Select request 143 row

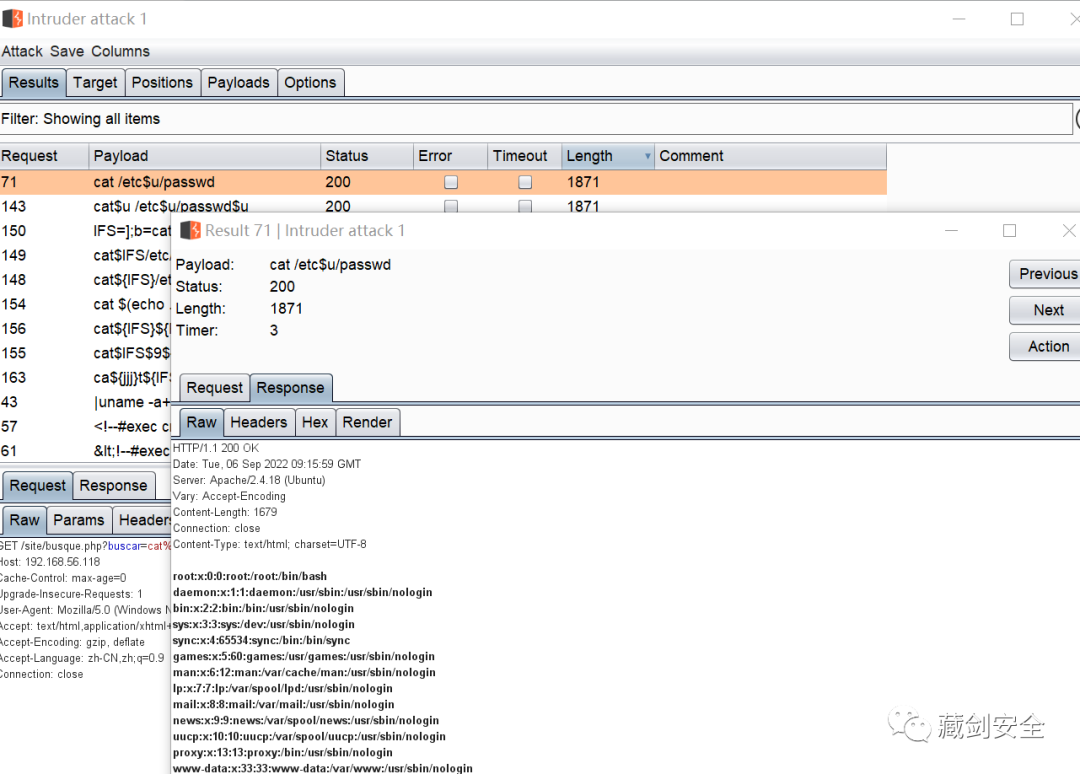point(443,206)
